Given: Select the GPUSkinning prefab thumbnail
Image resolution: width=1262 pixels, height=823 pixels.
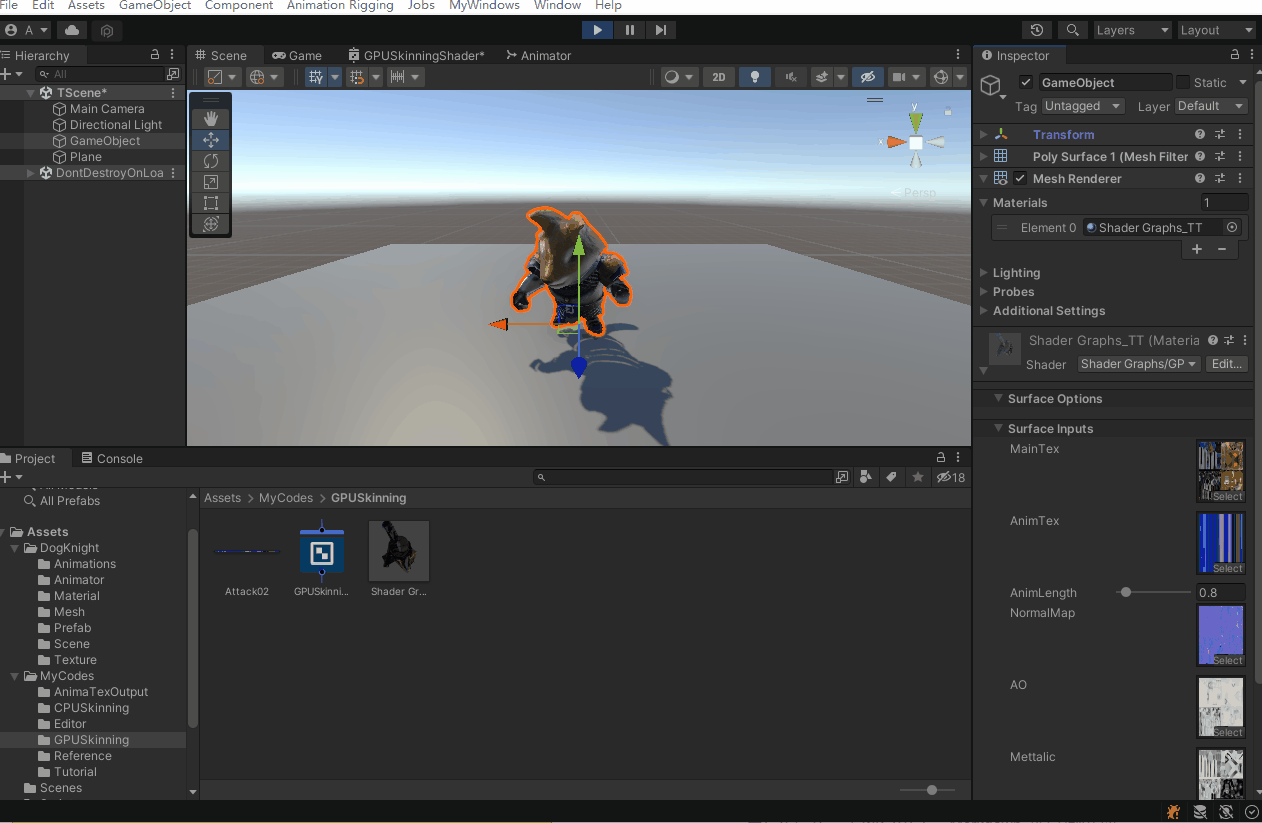Looking at the screenshot, I should pyautogui.click(x=322, y=550).
